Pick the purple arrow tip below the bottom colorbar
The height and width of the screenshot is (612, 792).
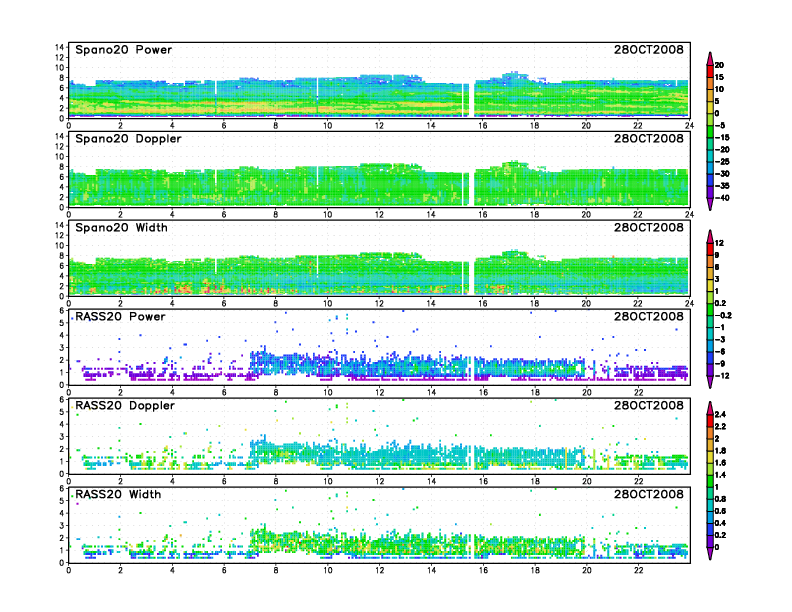click(710, 553)
